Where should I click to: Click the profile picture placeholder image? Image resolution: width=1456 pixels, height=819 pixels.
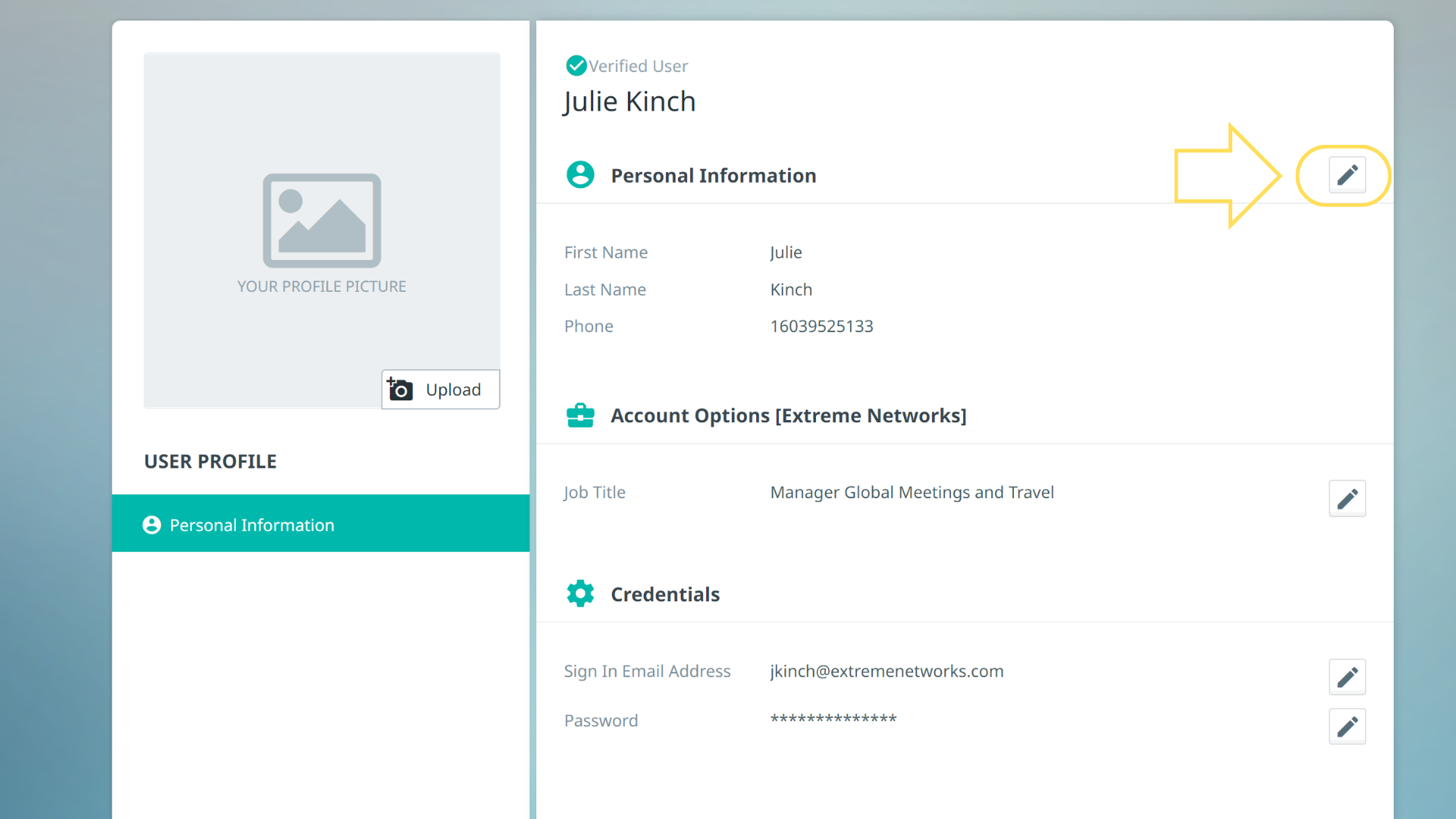pyautogui.click(x=322, y=221)
